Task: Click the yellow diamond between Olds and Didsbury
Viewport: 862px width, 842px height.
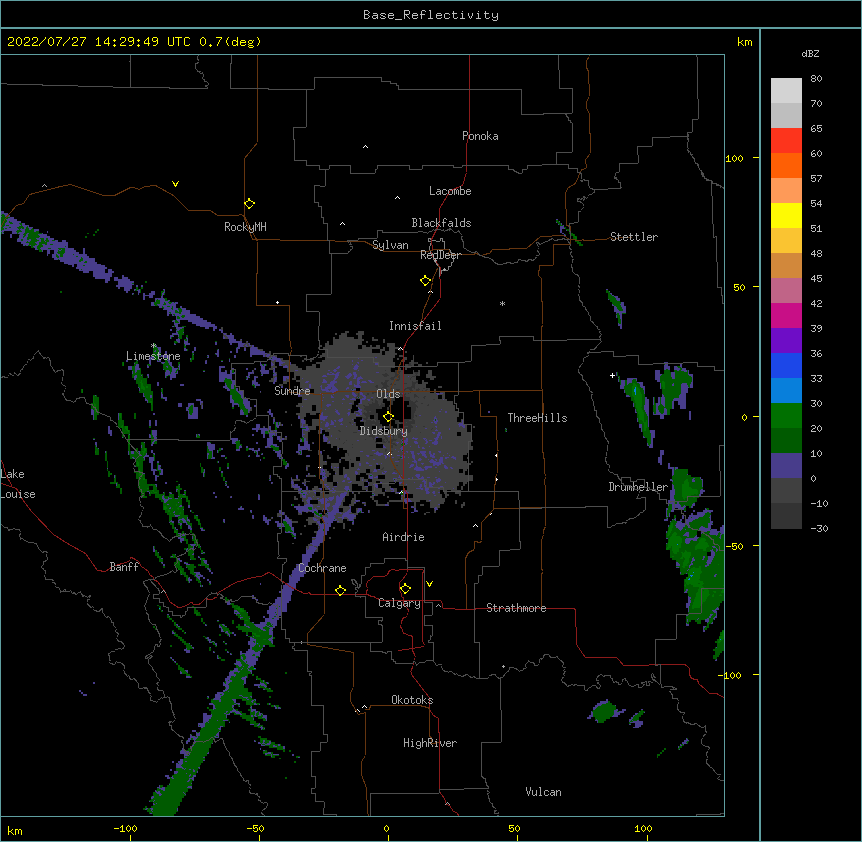Action: pos(388,417)
